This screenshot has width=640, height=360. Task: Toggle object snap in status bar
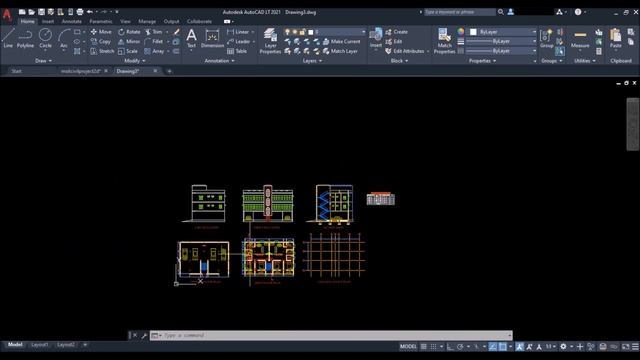pyautogui.click(x=503, y=347)
